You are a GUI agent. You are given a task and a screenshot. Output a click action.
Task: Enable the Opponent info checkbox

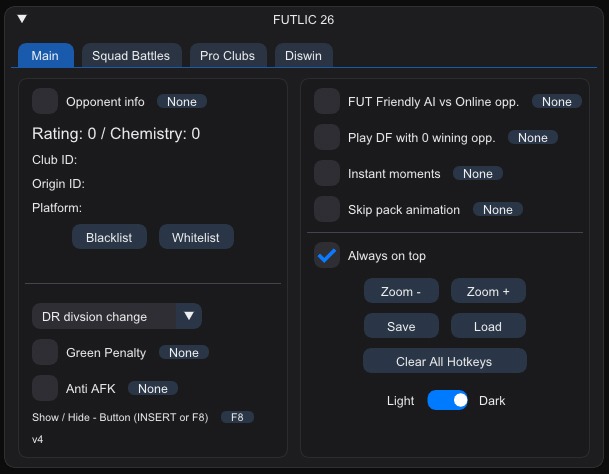click(x=45, y=101)
